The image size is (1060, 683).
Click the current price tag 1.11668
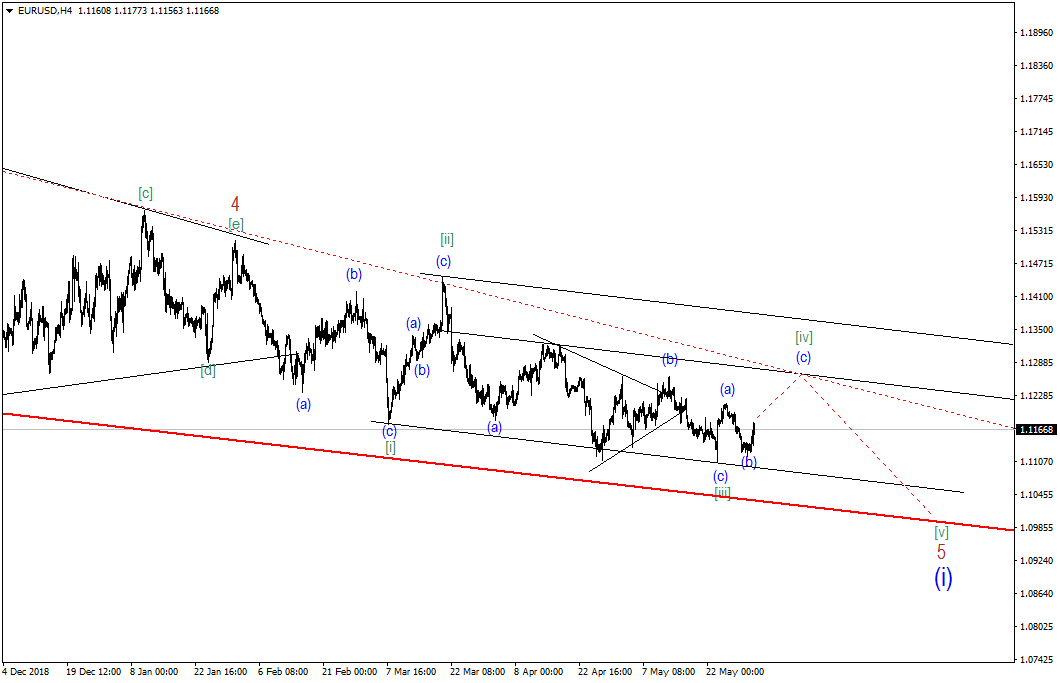[x=1036, y=430]
